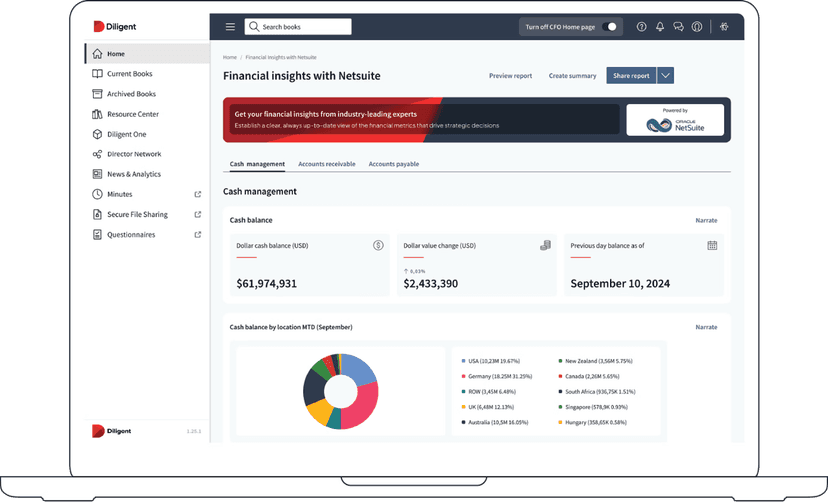
Task: Click the South Africa legend entry
Action: (x=597, y=392)
